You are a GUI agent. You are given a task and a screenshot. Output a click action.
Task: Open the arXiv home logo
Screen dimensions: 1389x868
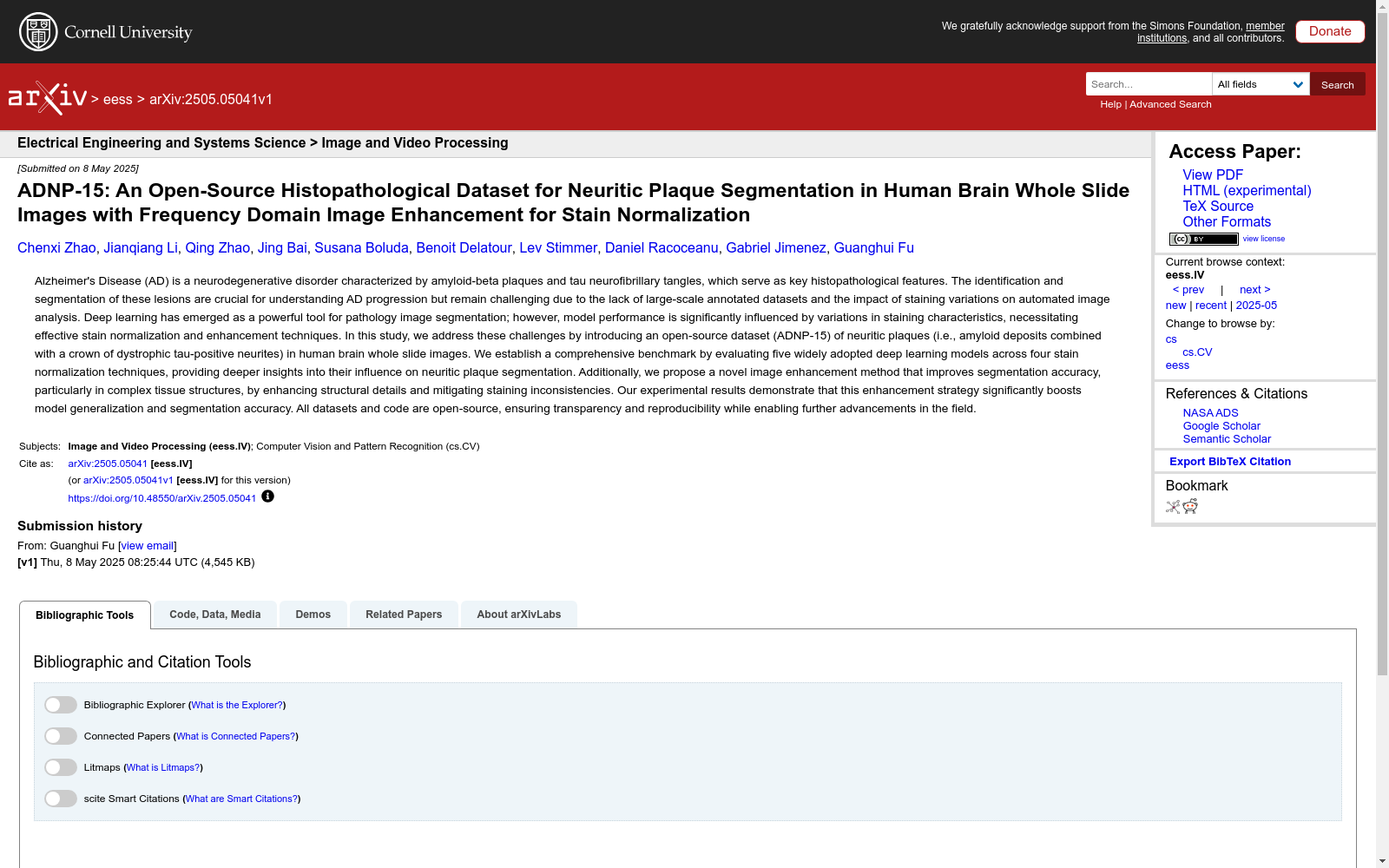click(x=48, y=98)
